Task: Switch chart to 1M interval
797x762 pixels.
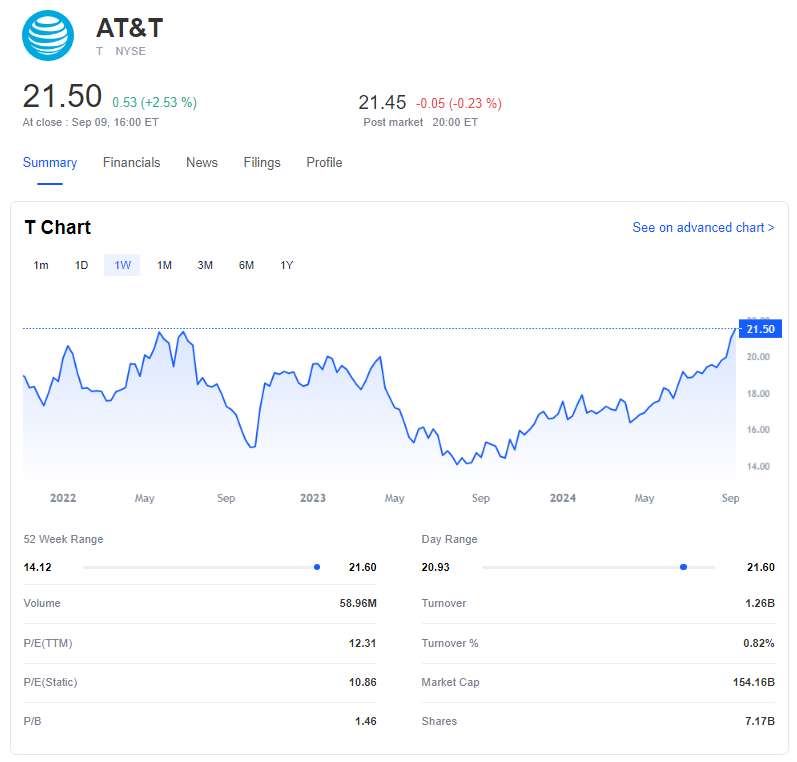Action: point(164,265)
